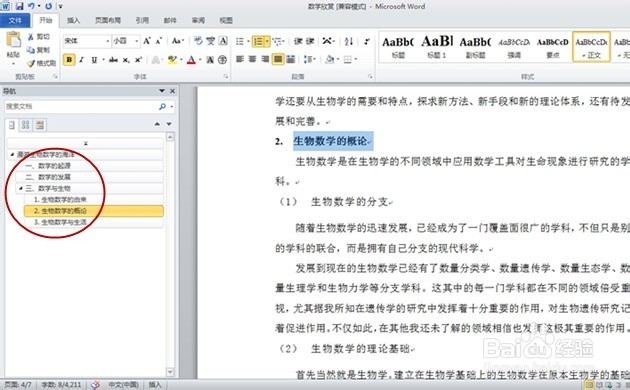
Task: Open the font size combo box 小四
Action: tap(125, 41)
